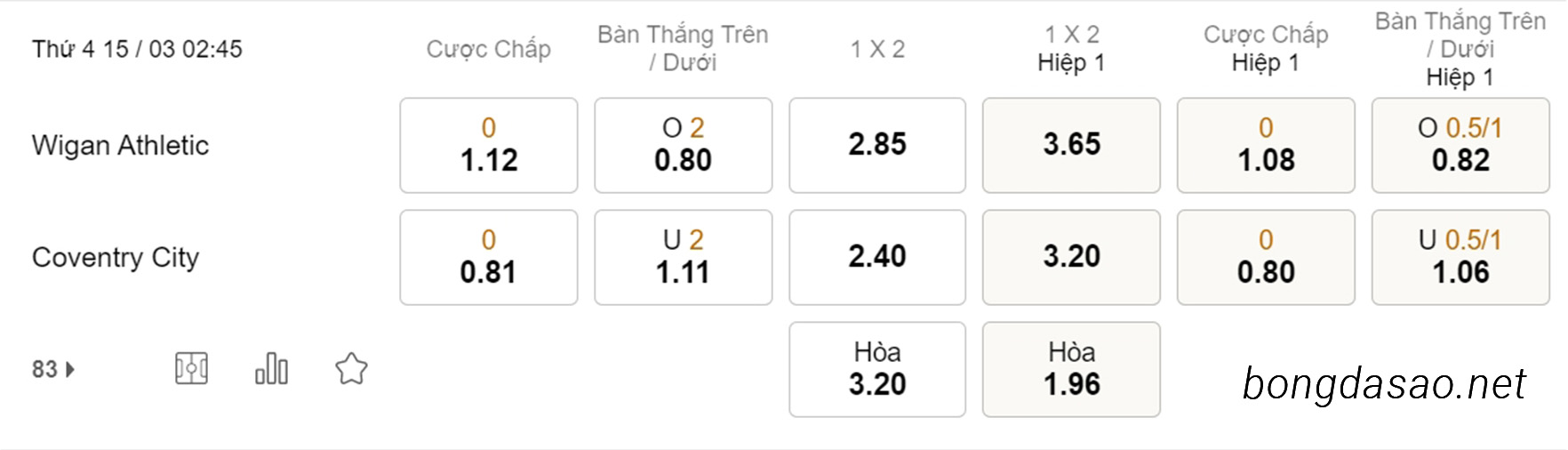Pick first-half Under 0.5/1 at 1.06
This screenshot has height=450, width=1568.
click(x=1460, y=257)
